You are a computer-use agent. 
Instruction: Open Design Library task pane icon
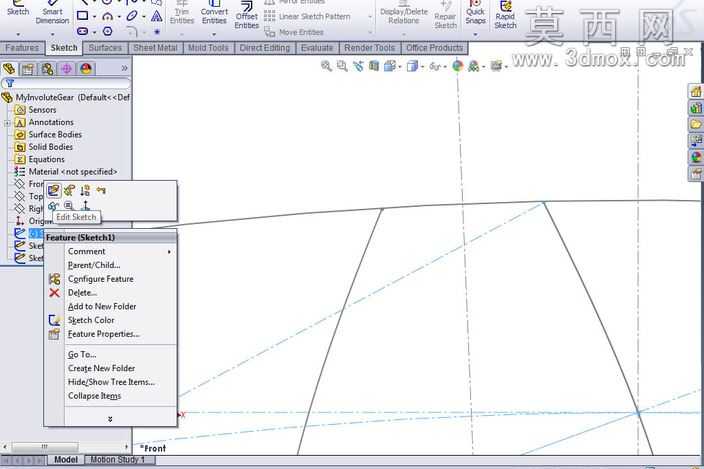(x=696, y=108)
